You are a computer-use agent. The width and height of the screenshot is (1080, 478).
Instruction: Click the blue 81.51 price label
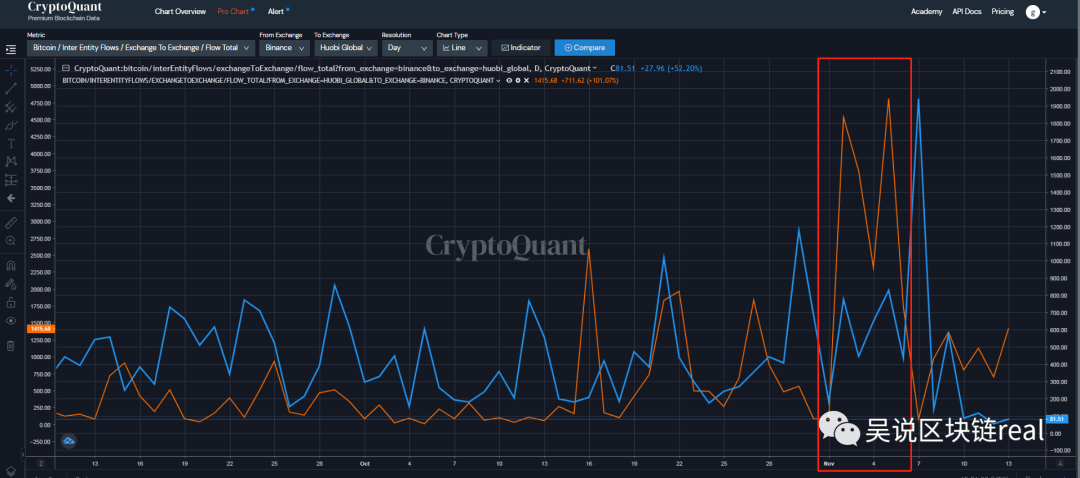(x=1055, y=419)
